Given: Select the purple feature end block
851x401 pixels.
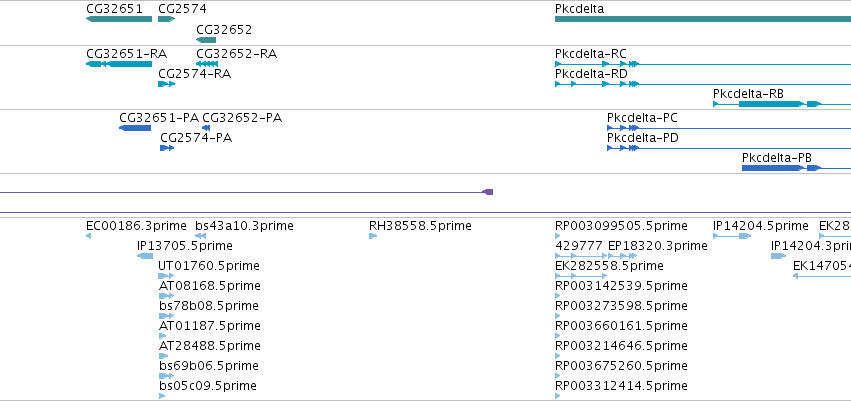Looking at the screenshot, I should pos(488,192).
